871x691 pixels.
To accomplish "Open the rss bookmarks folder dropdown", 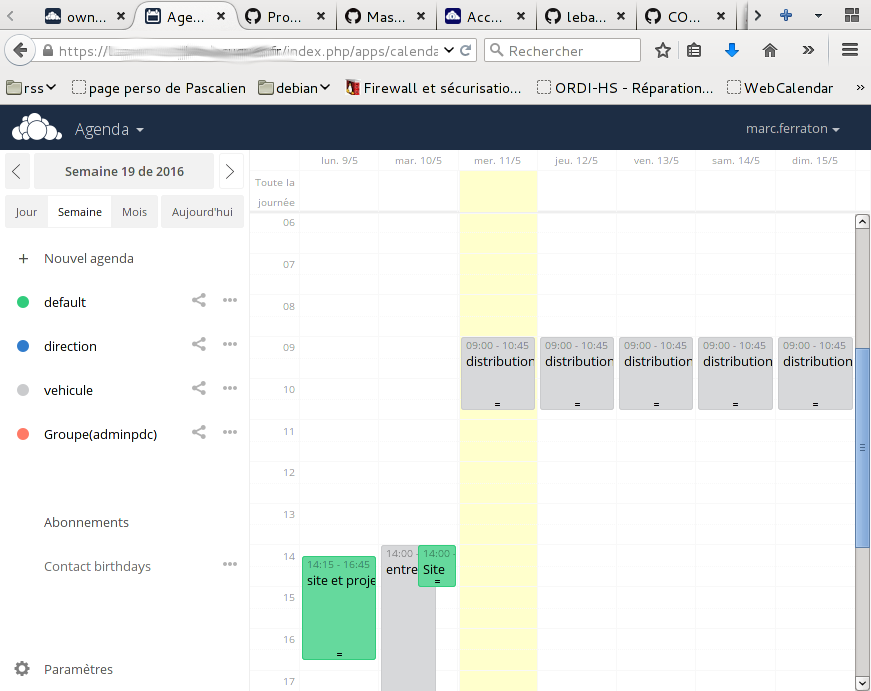I will (x=31, y=88).
